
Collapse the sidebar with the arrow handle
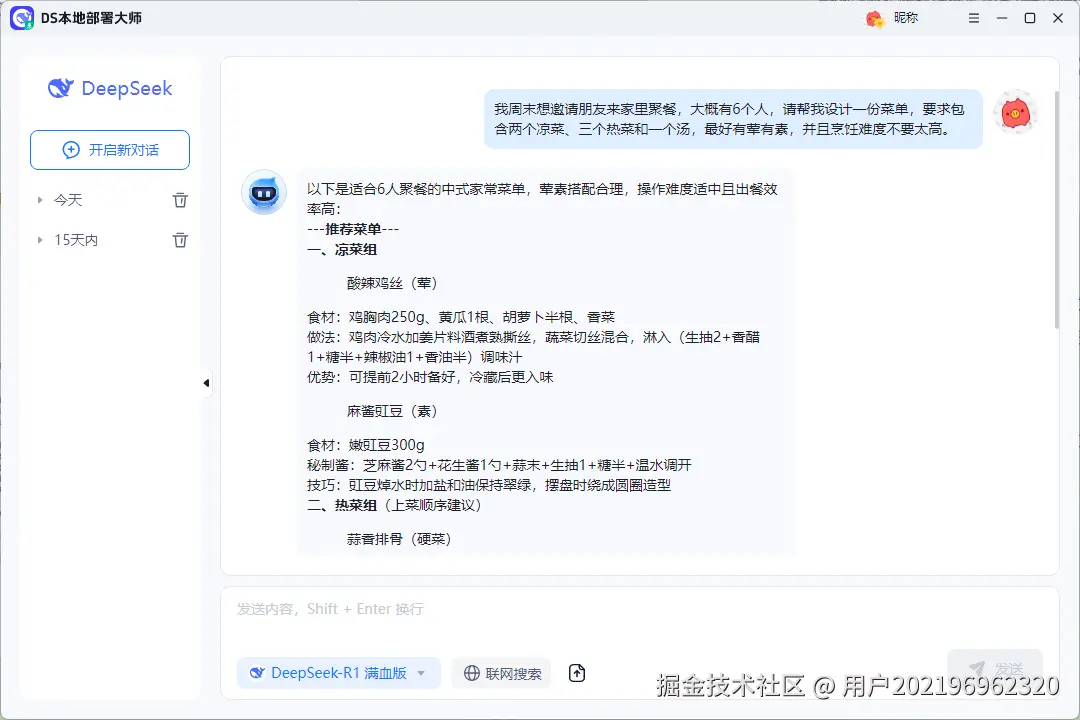click(x=205, y=382)
